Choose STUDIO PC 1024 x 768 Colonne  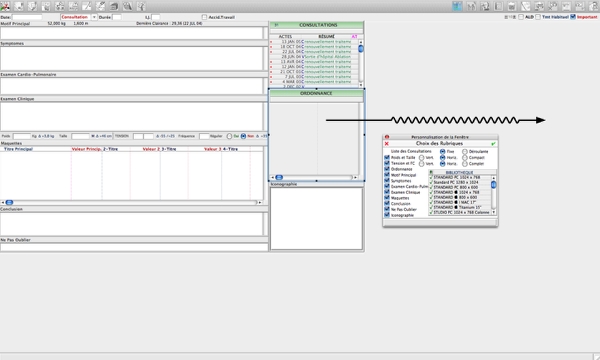pos(460,212)
